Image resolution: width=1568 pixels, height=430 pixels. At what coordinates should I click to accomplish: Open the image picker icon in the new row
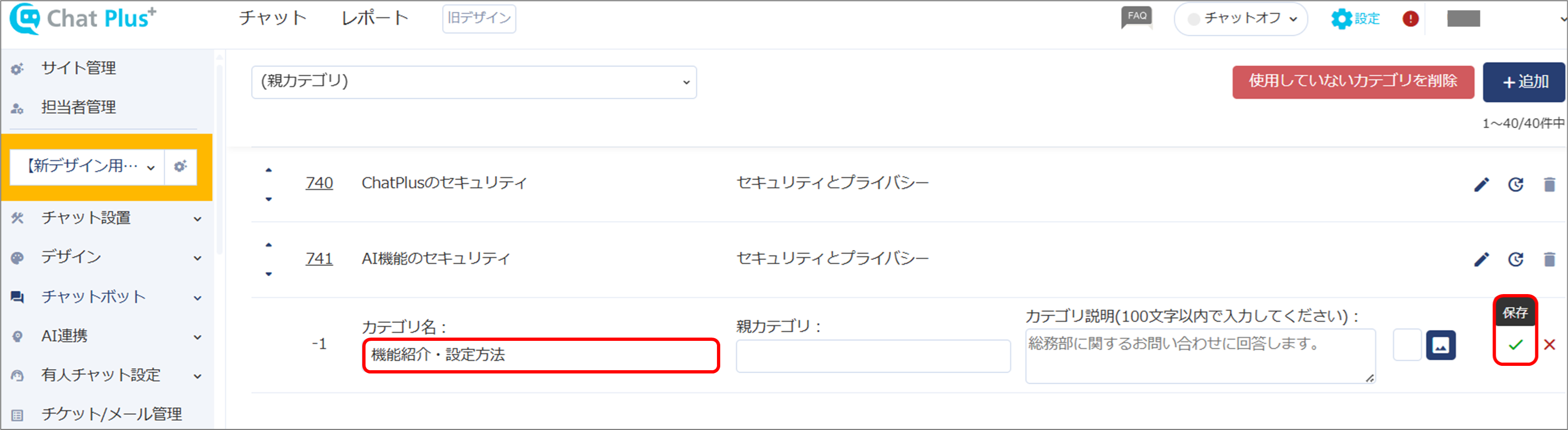(x=1440, y=345)
